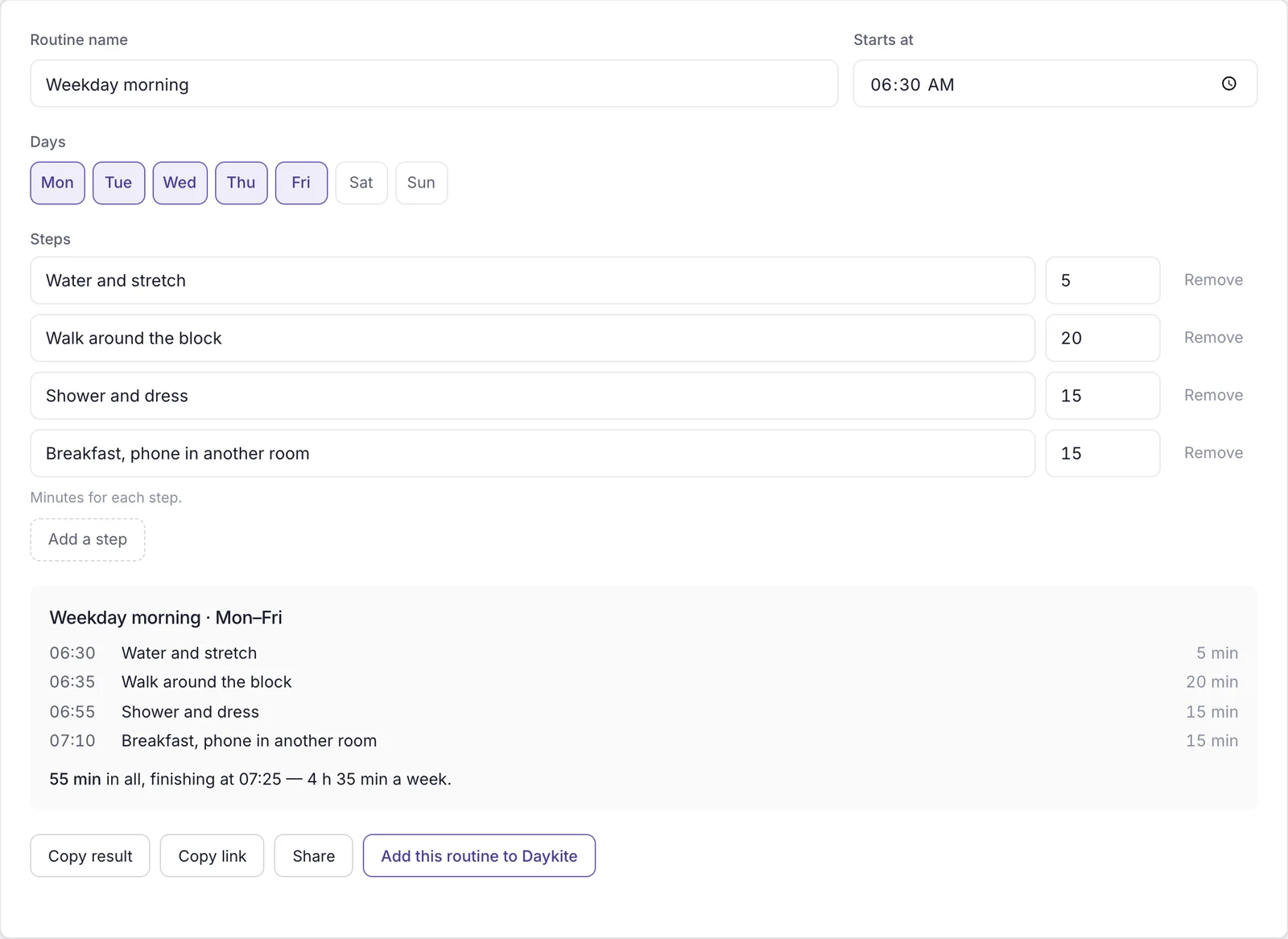1288x939 pixels.
Task: Remove the Breakfast step
Action: (1213, 453)
